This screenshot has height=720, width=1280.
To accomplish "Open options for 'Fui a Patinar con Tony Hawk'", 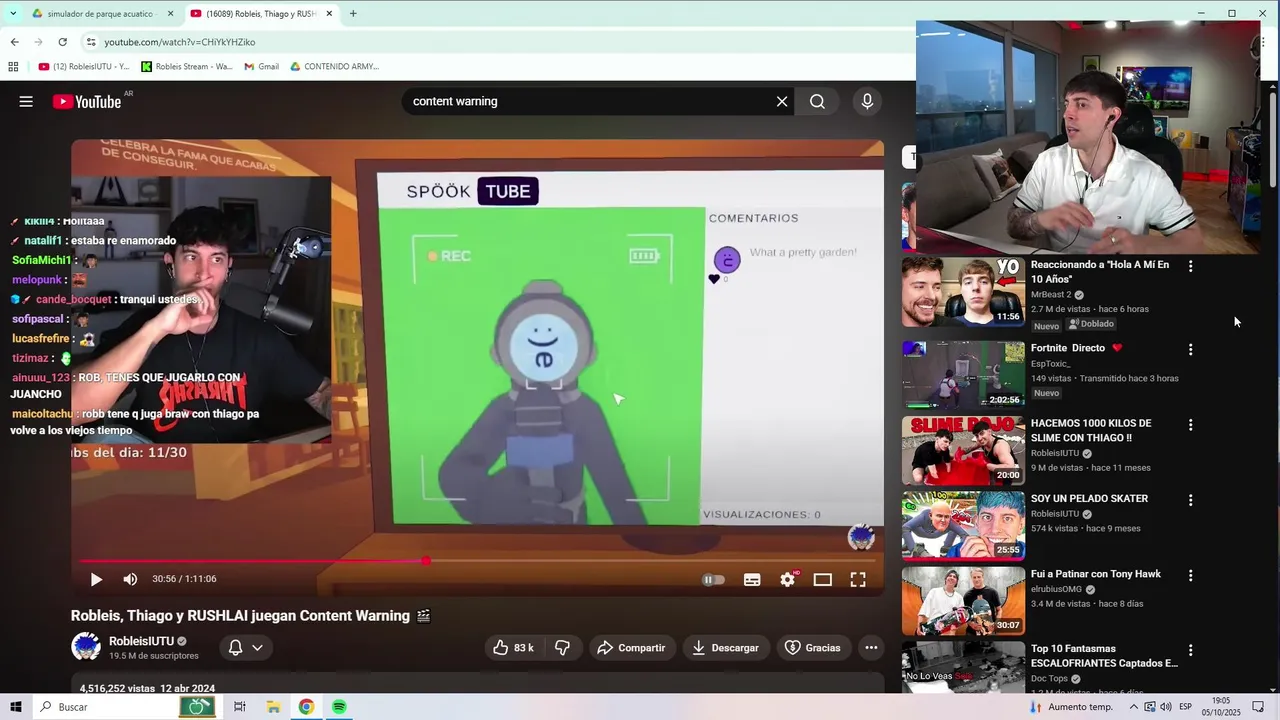I will [x=1190, y=576].
